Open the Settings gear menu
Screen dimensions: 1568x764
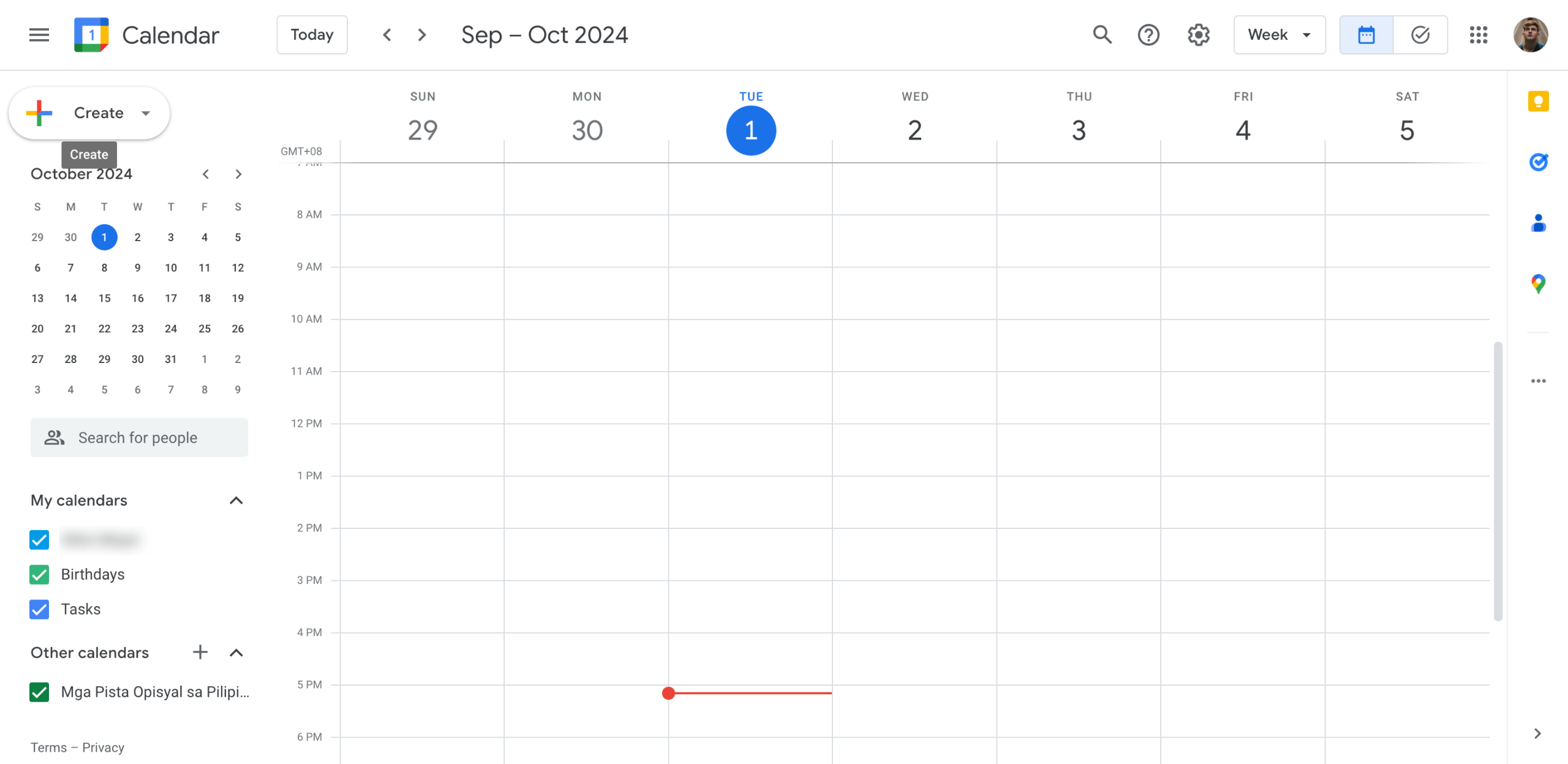point(1198,35)
